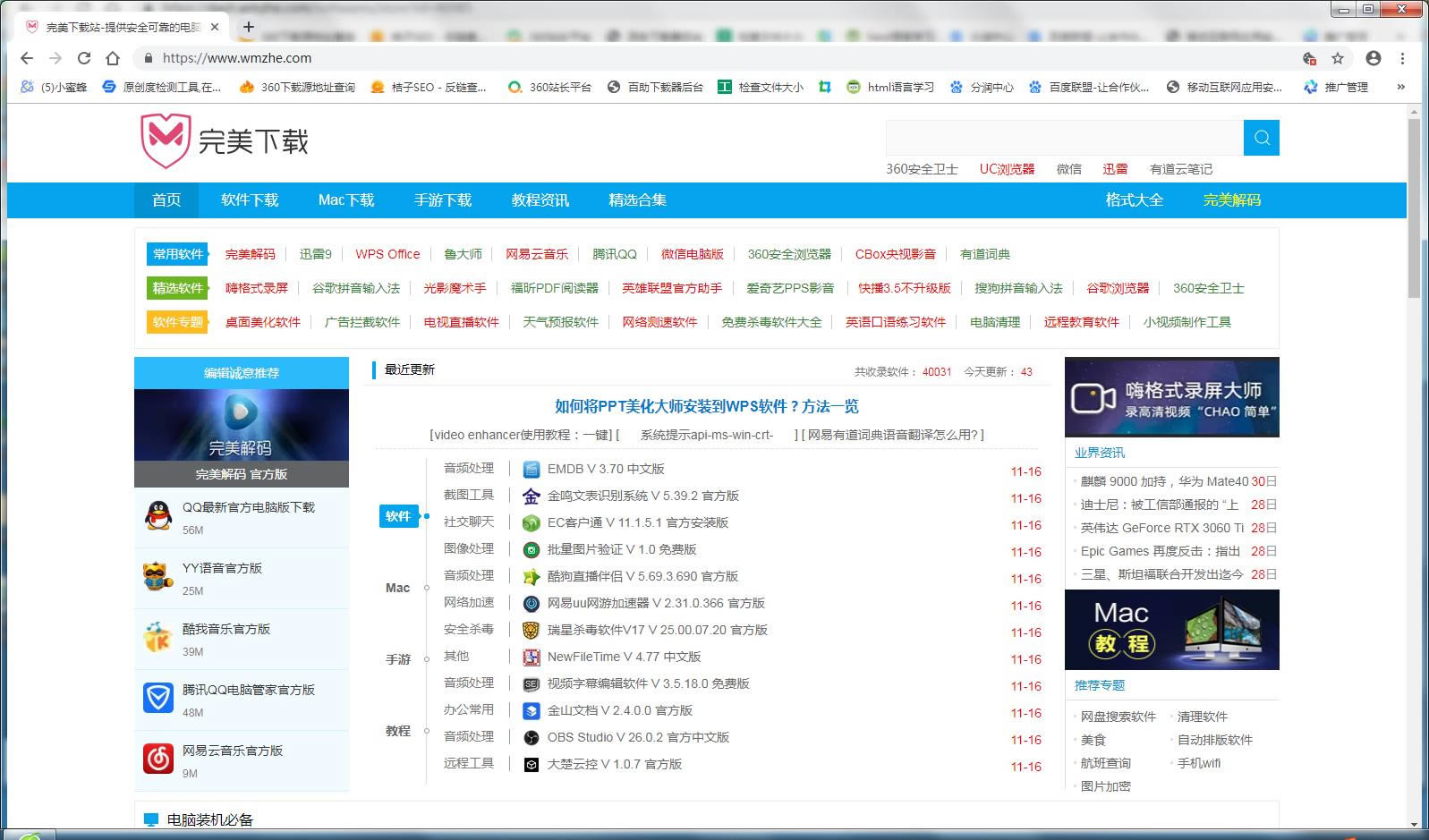Click the page vertical scrollbar

point(1414,208)
